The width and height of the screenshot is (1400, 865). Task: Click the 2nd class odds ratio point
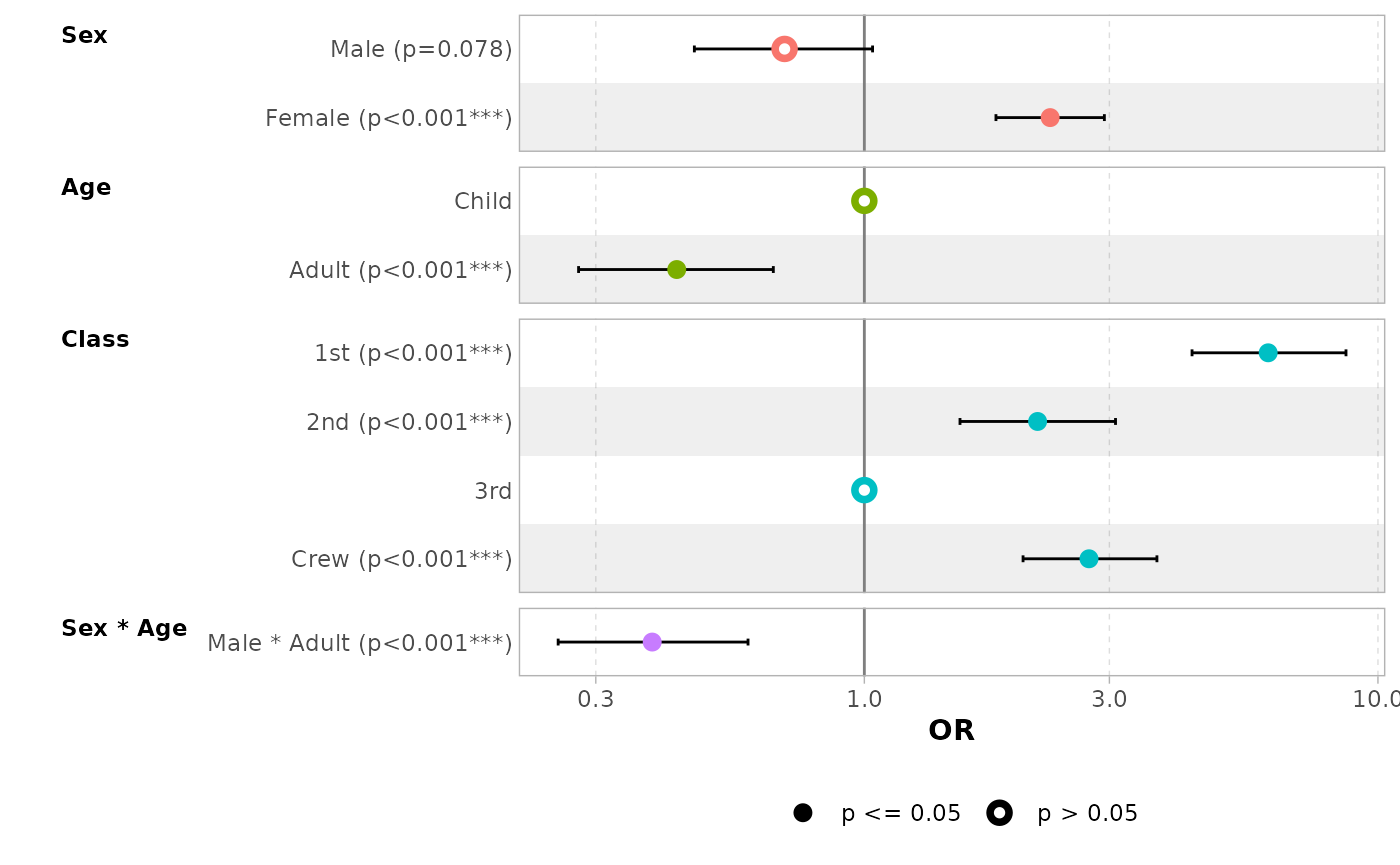click(1037, 422)
